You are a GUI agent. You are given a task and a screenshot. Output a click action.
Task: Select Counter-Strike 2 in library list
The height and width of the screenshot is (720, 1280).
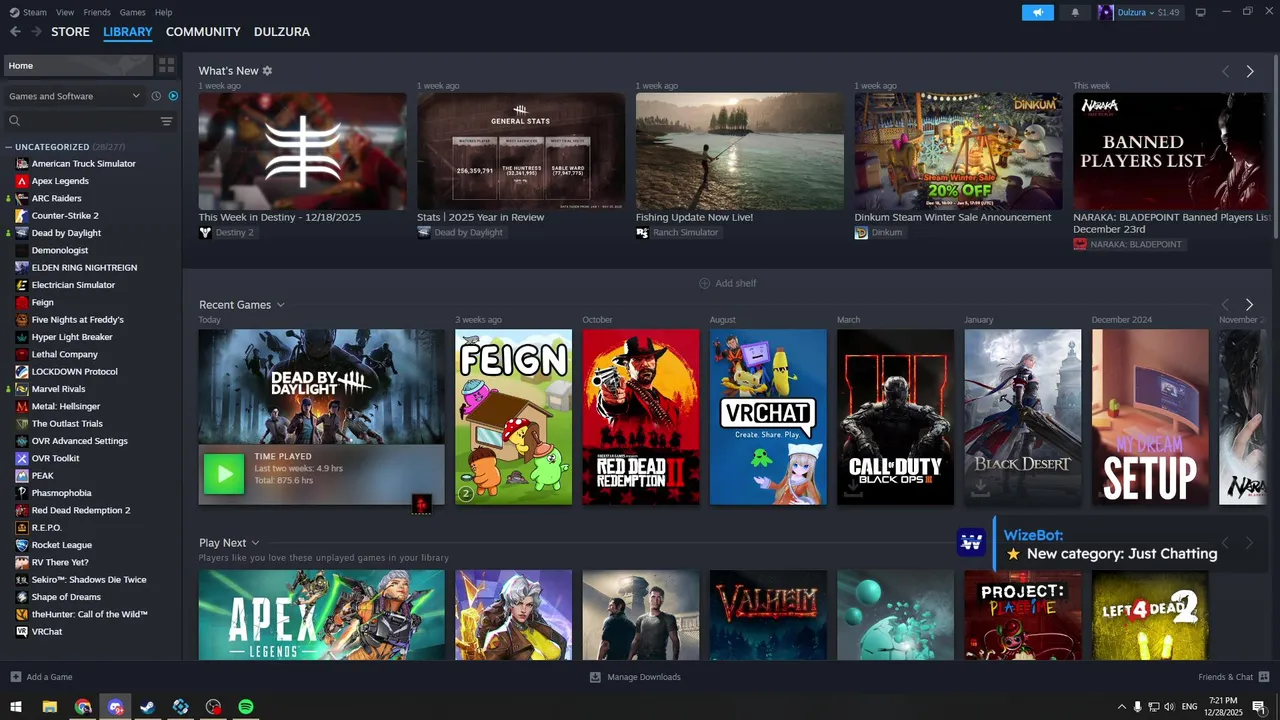[65, 216]
